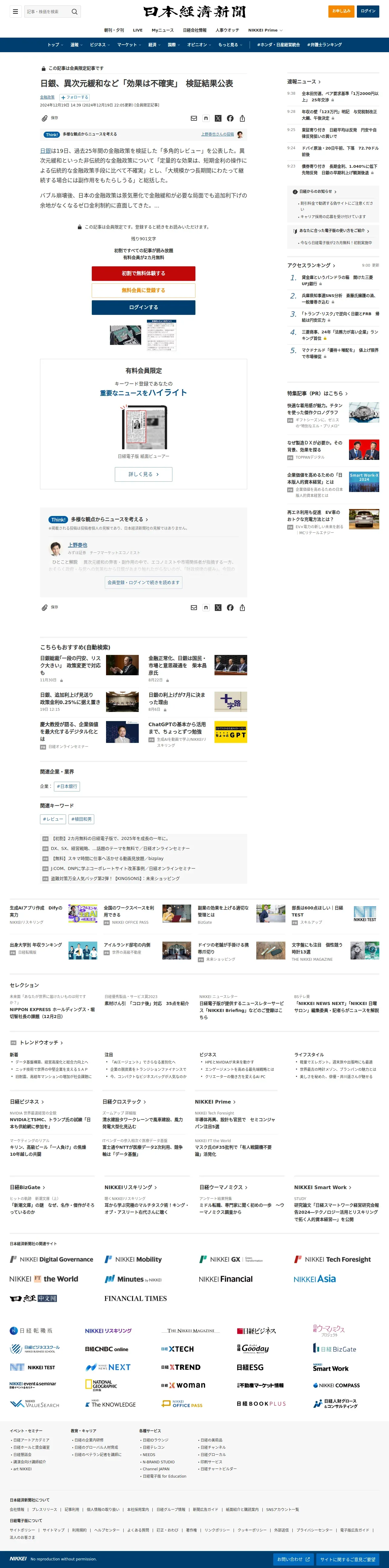Expand the ビジネス navigation dropdown

100,44
